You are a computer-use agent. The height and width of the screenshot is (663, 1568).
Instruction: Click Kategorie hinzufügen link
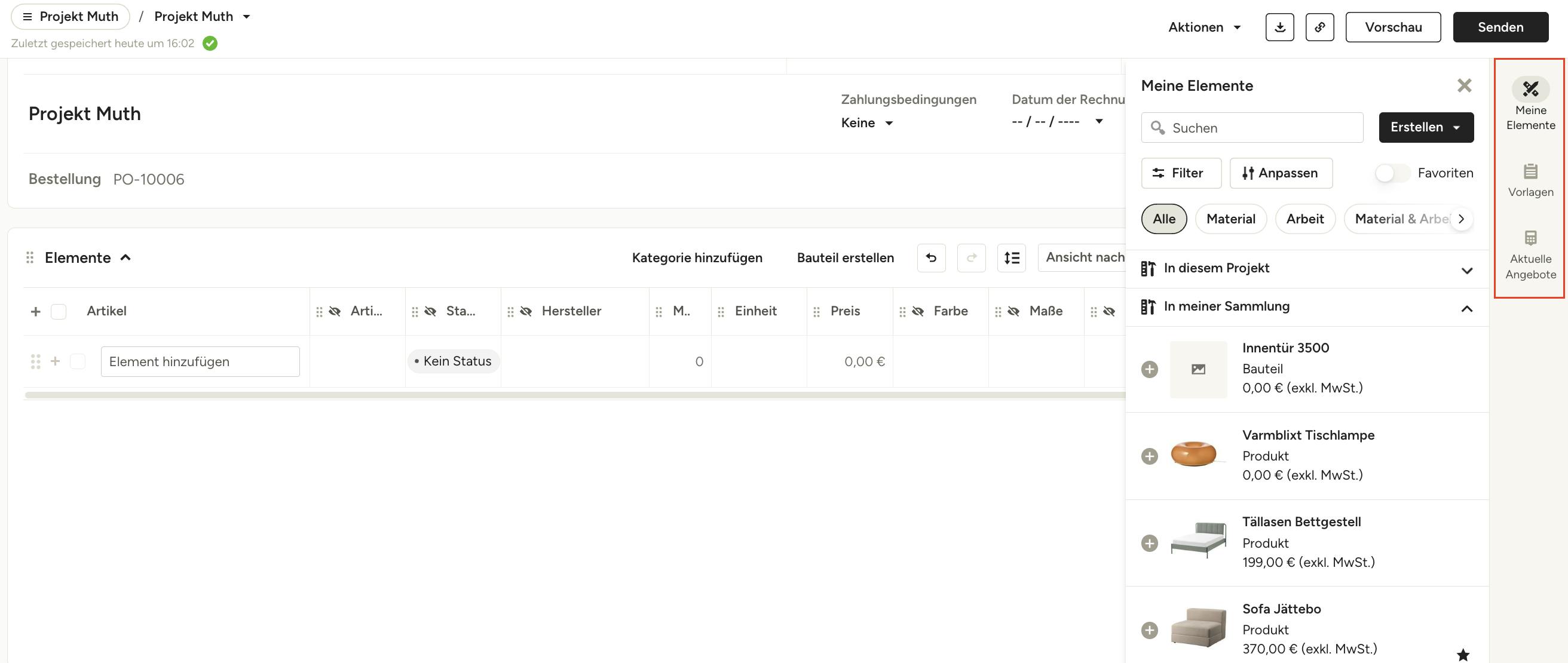point(696,258)
